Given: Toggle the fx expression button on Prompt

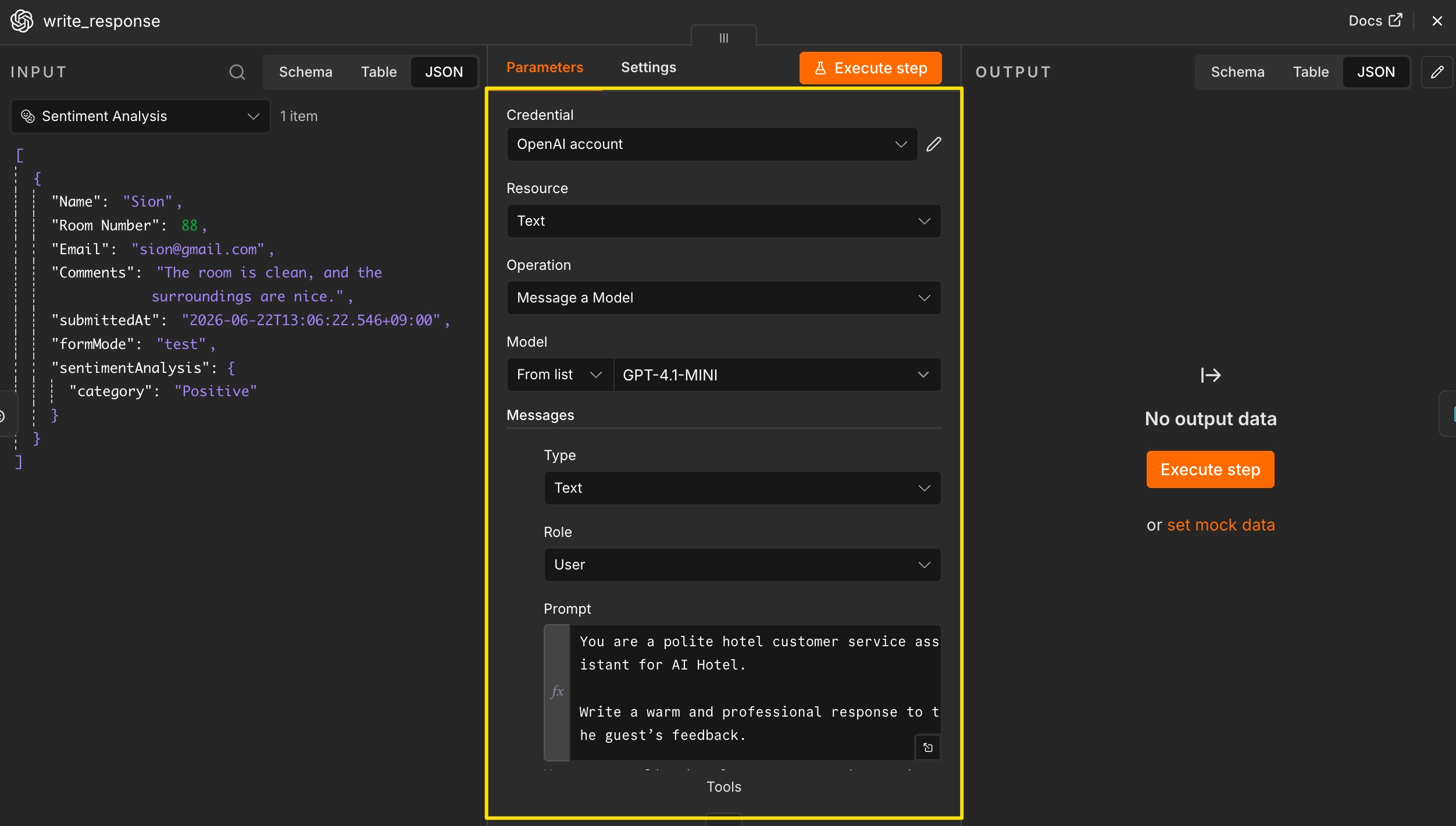Looking at the screenshot, I should [x=557, y=692].
